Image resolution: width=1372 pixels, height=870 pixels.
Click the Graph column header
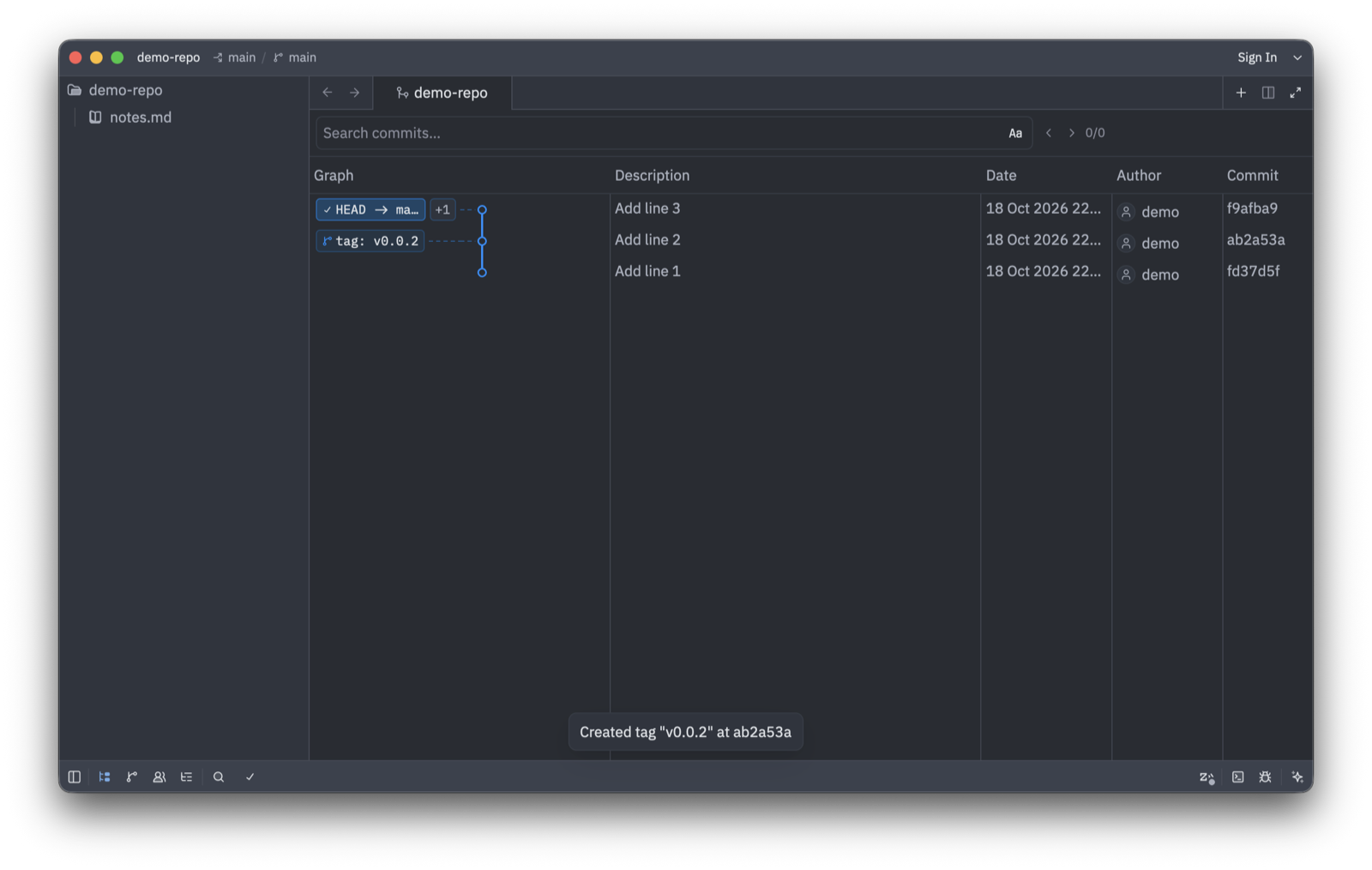334,175
